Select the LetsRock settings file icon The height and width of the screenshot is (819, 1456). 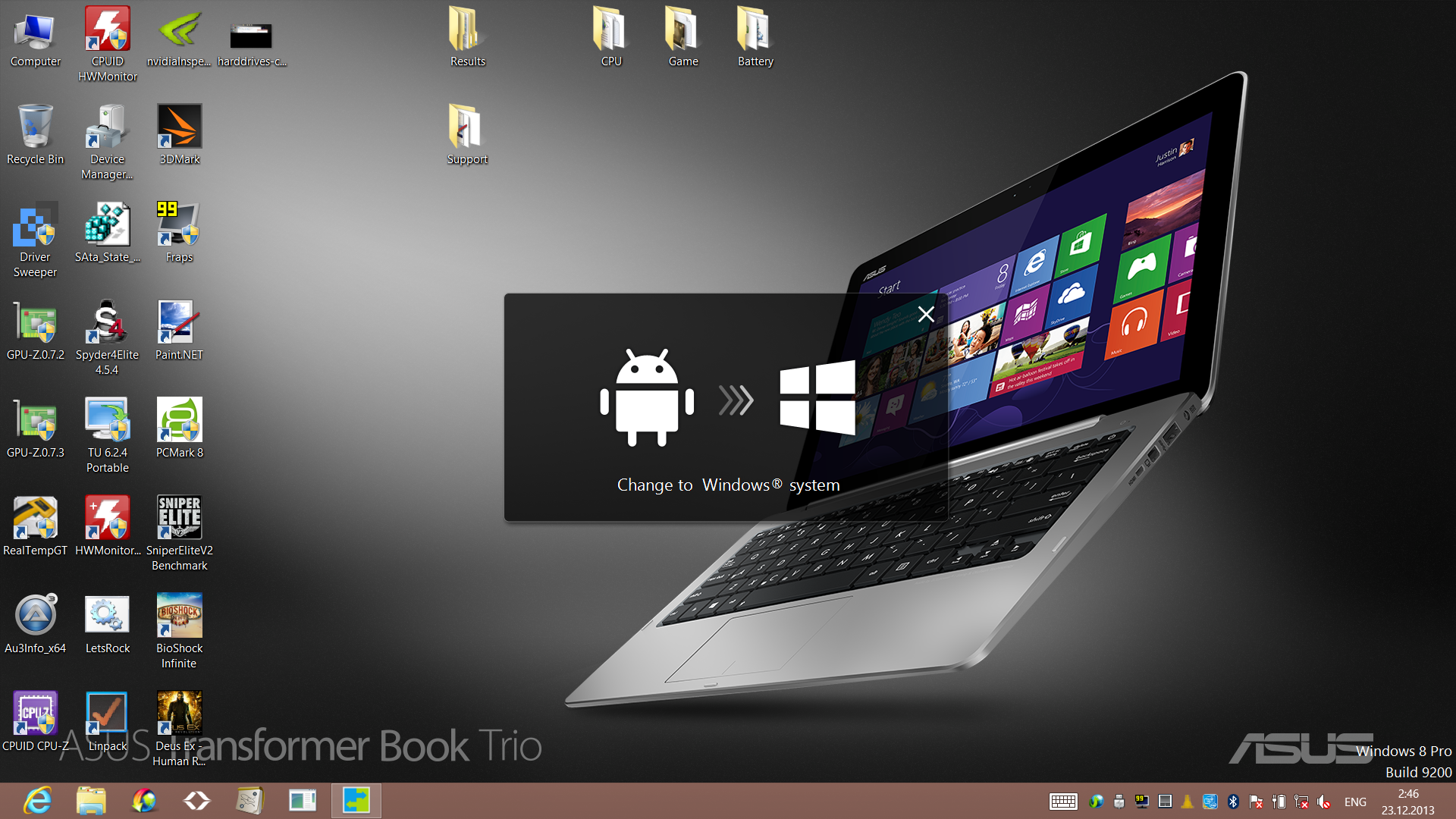coord(107,625)
